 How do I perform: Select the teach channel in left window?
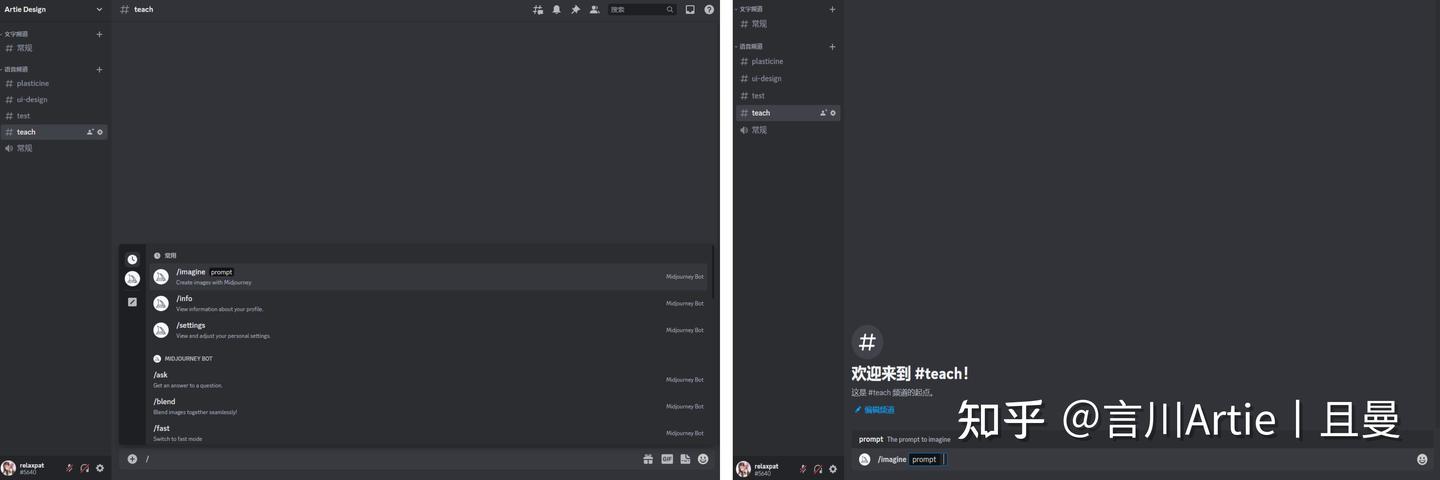[x=54, y=132]
